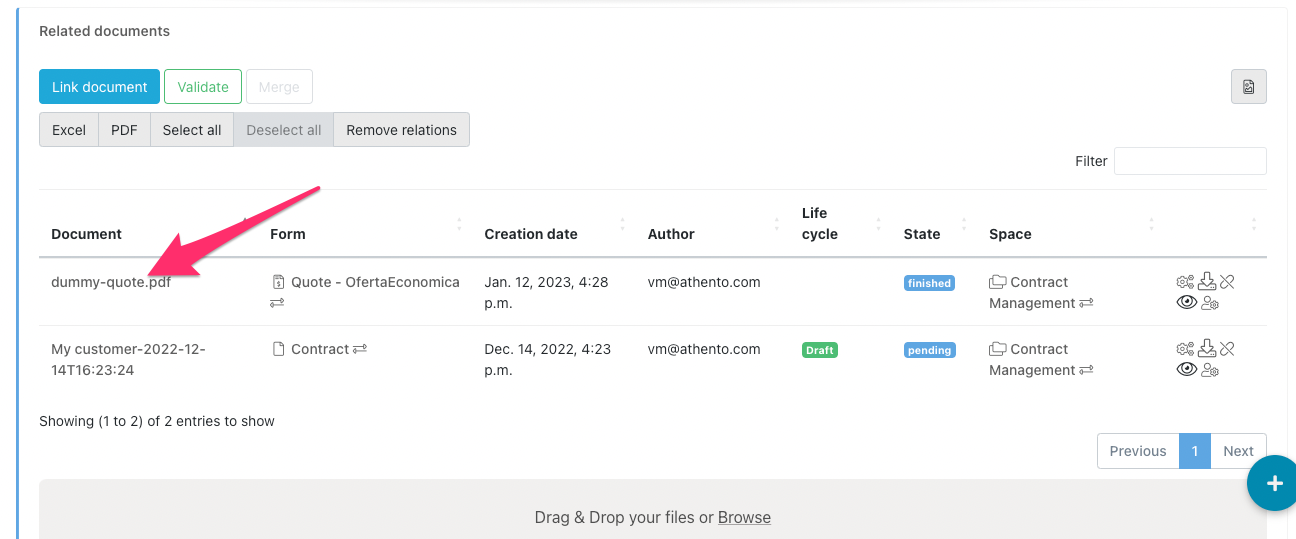Viewport: 1296px width, 539px height.
Task: Click the Browse link in the drop zone
Action: [x=744, y=517]
